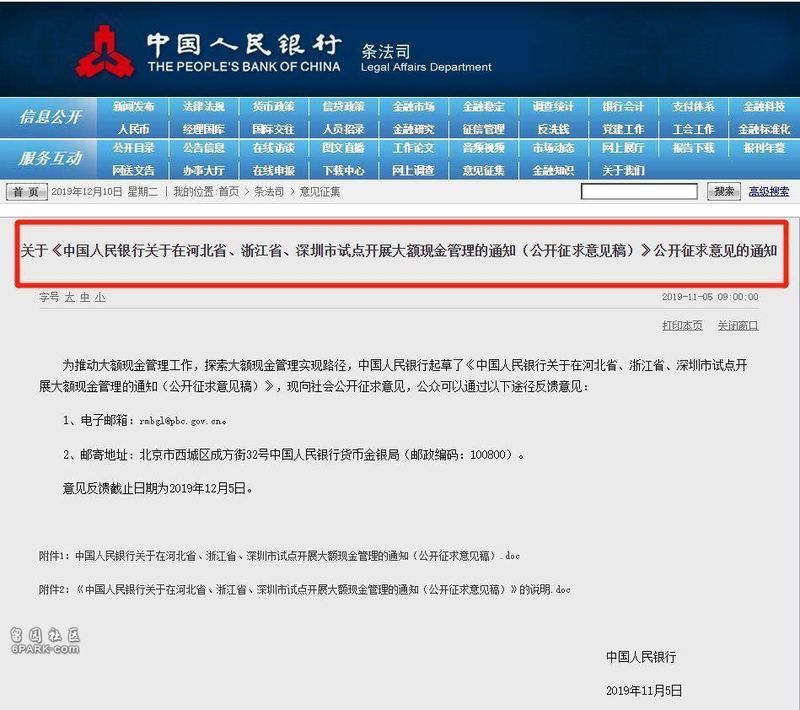Follow the 条法司 breadcrumb link

[x=269, y=192]
